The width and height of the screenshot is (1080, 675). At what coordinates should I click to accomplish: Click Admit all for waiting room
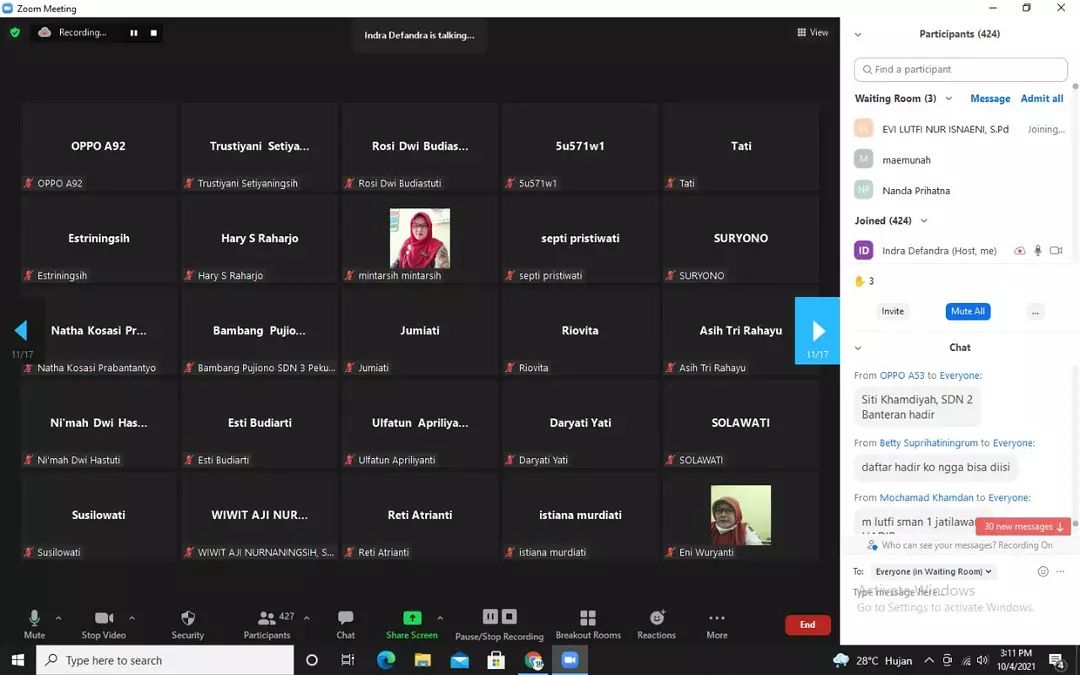pos(1041,99)
